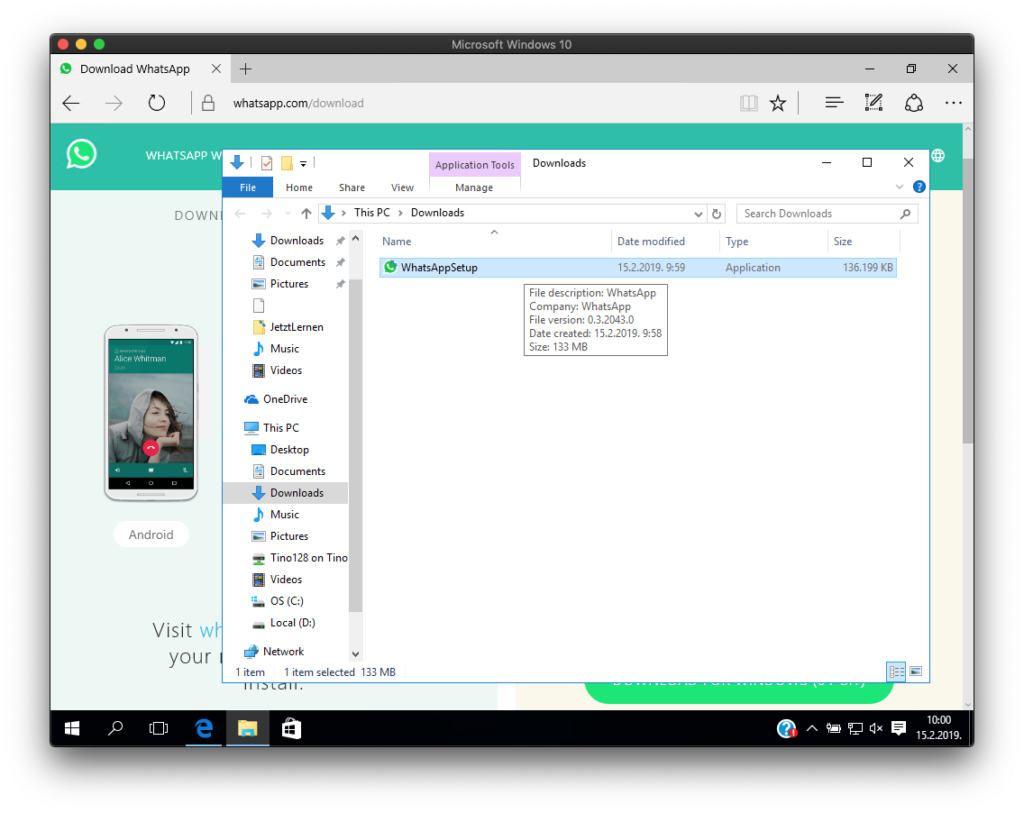Click the Add notes pen icon

point(873,103)
